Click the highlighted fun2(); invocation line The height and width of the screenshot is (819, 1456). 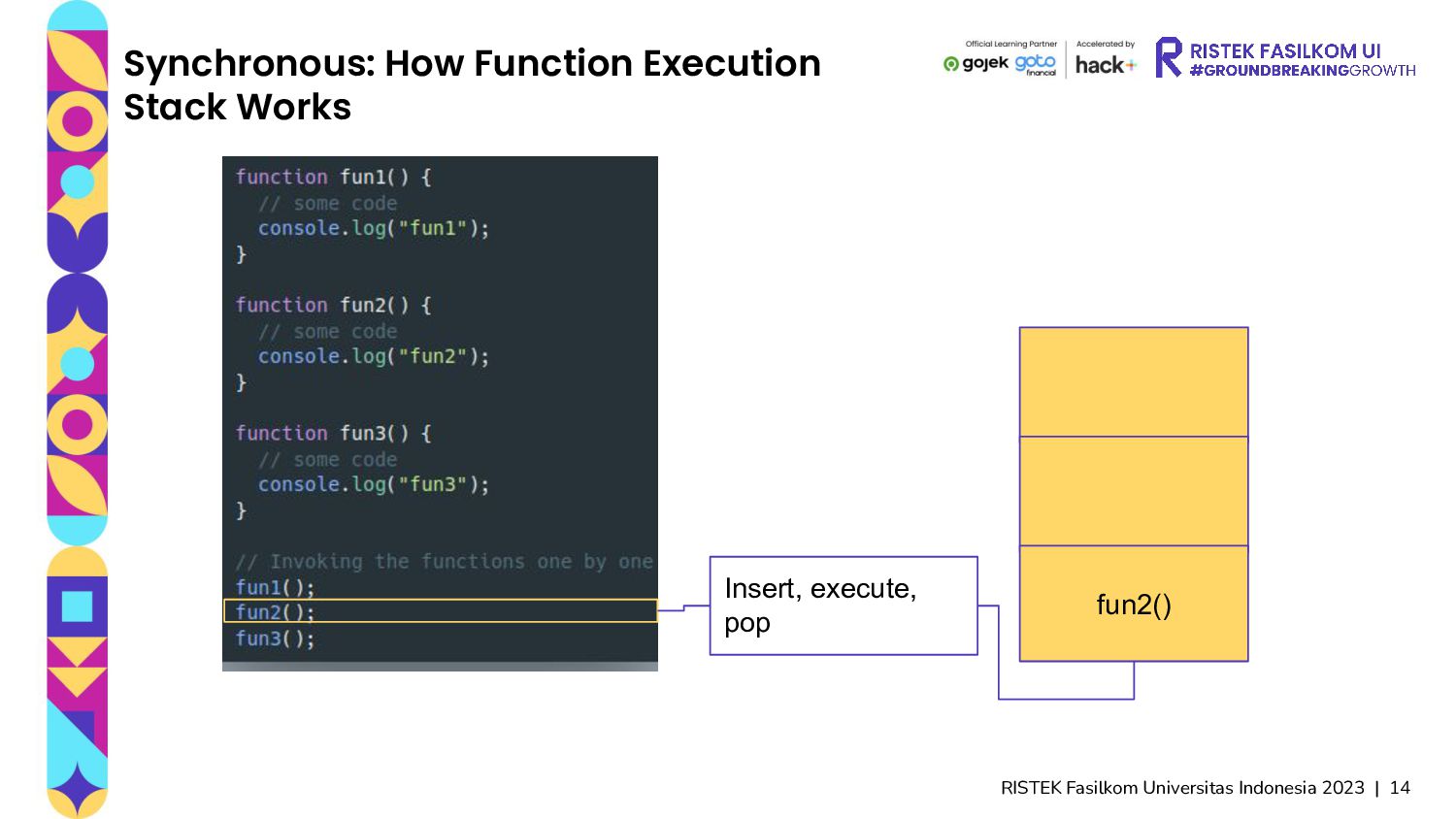pyautogui.click(x=441, y=611)
